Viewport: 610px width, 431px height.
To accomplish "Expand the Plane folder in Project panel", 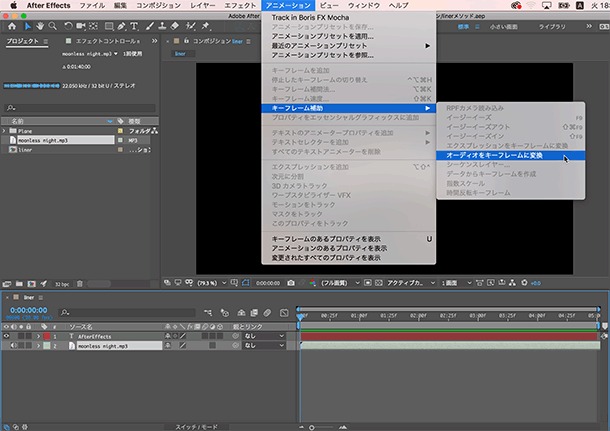I will (4, 131).
